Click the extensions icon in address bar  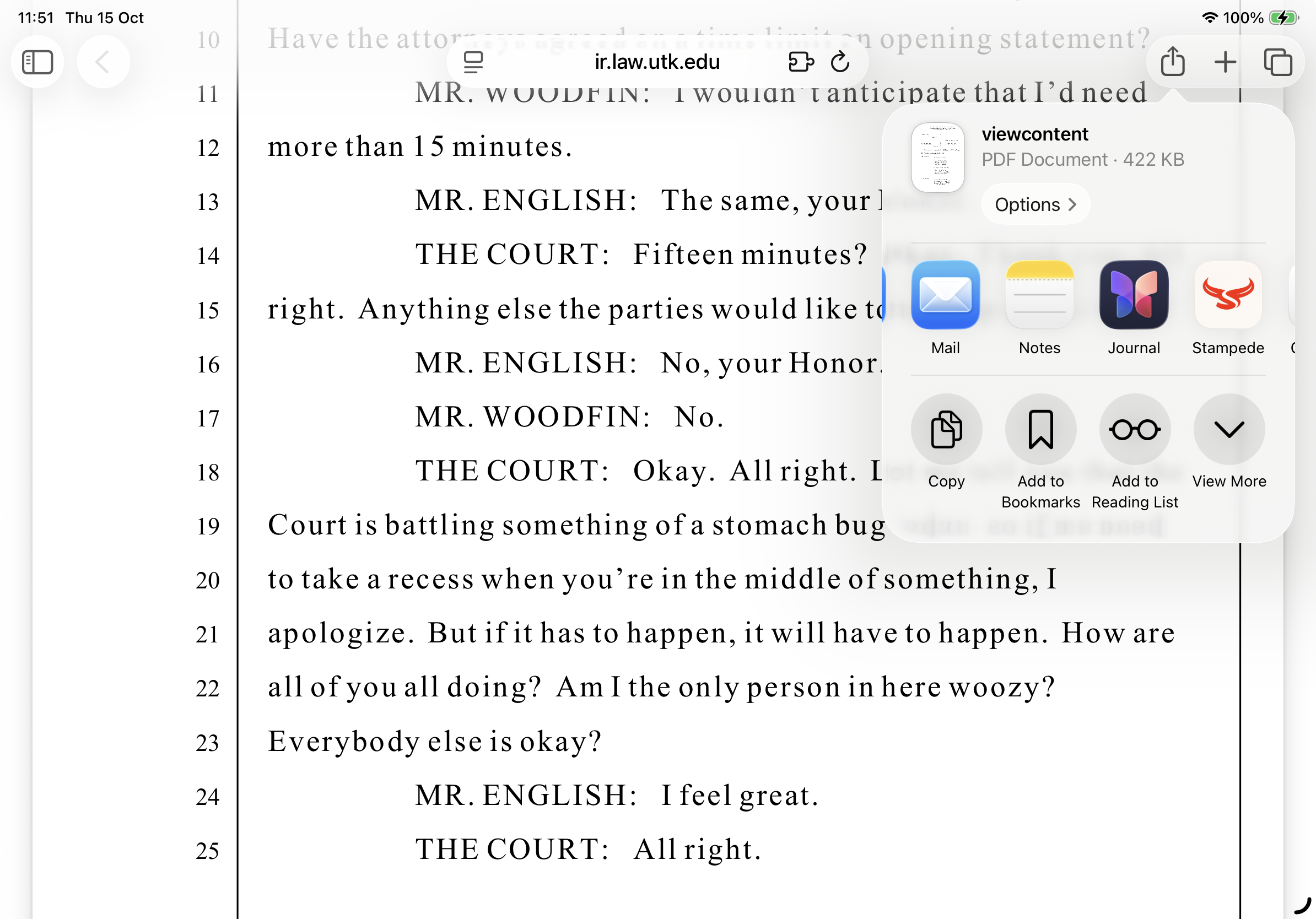tap(801, 62)
